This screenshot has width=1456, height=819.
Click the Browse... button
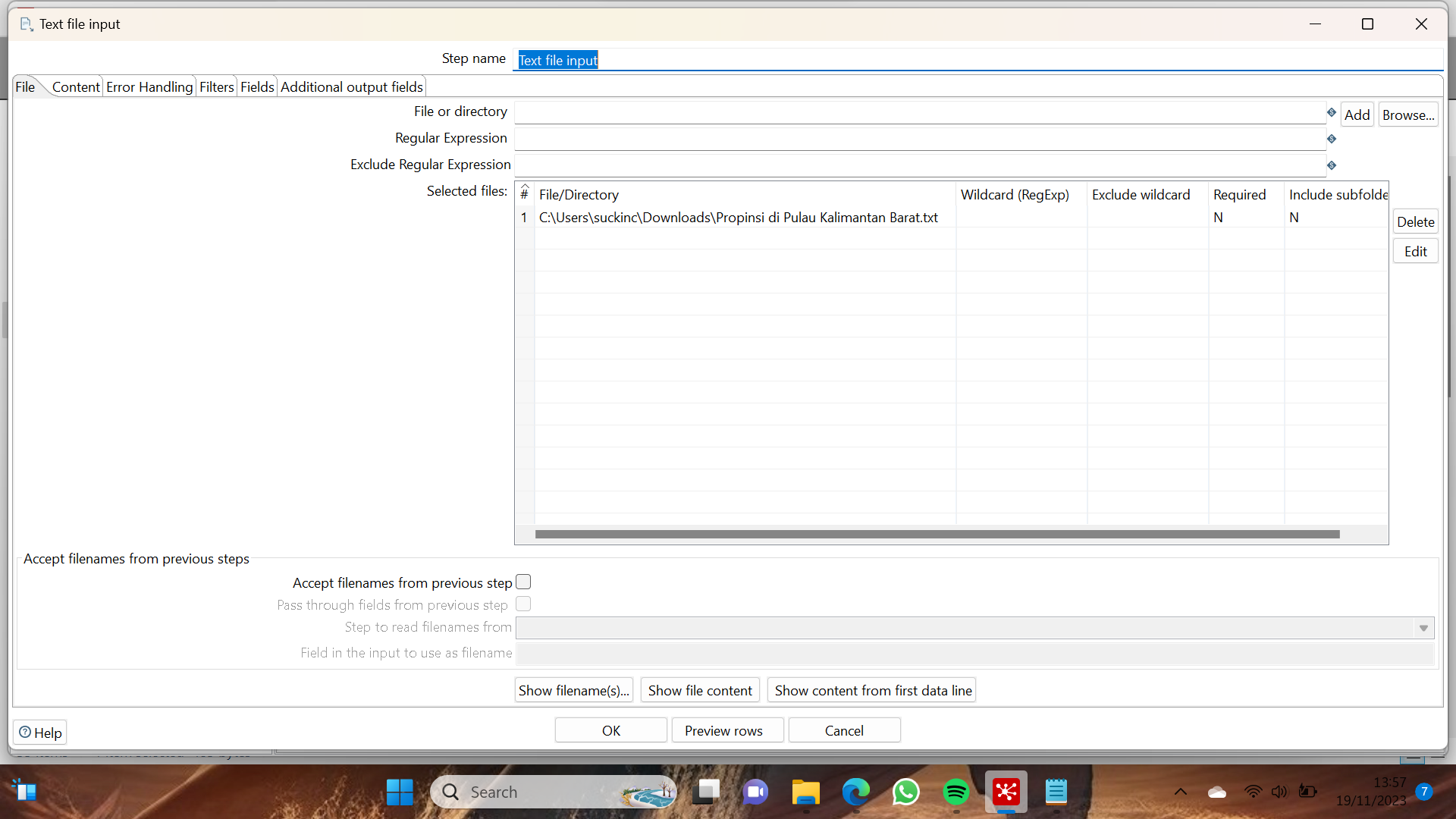click(x=1408, y=115)
